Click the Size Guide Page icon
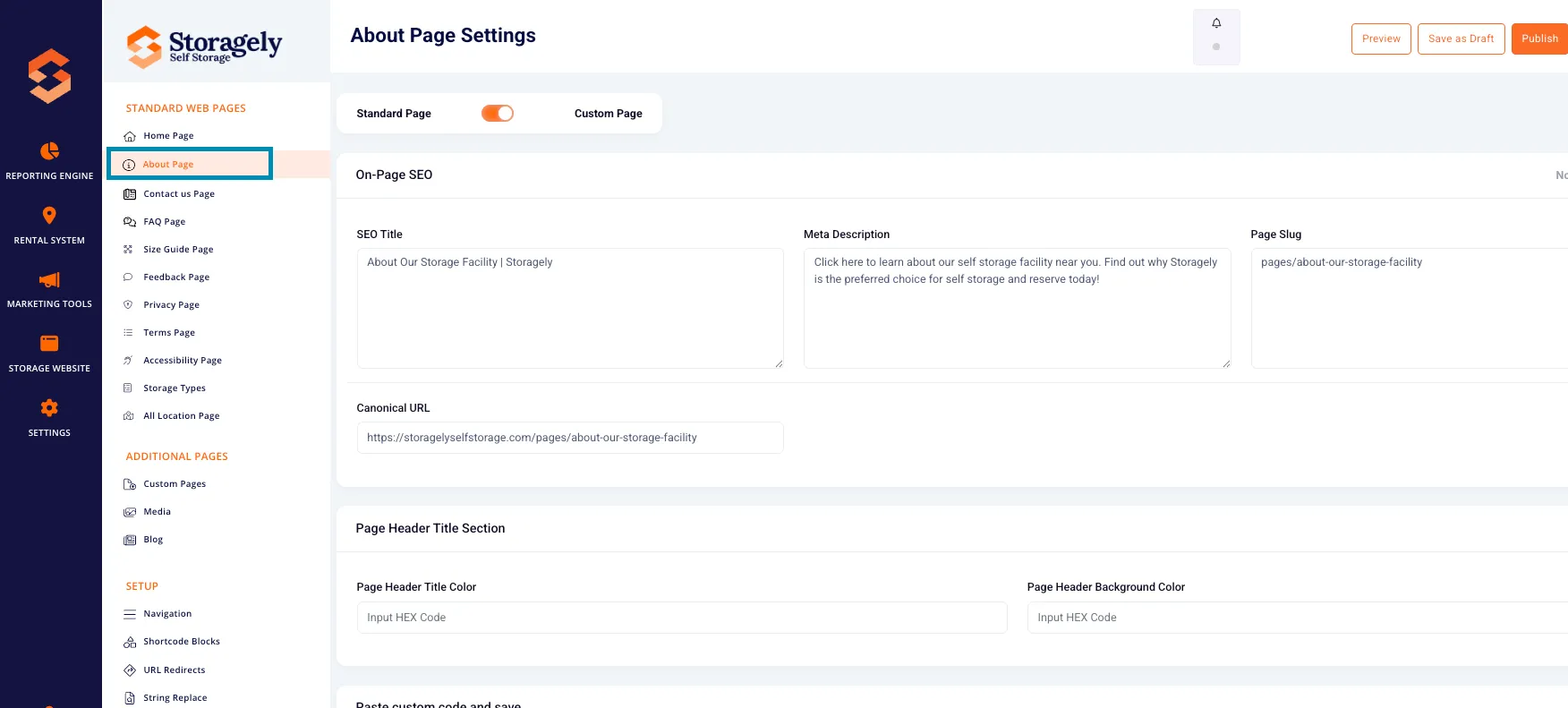 click(x=128, y=250)
